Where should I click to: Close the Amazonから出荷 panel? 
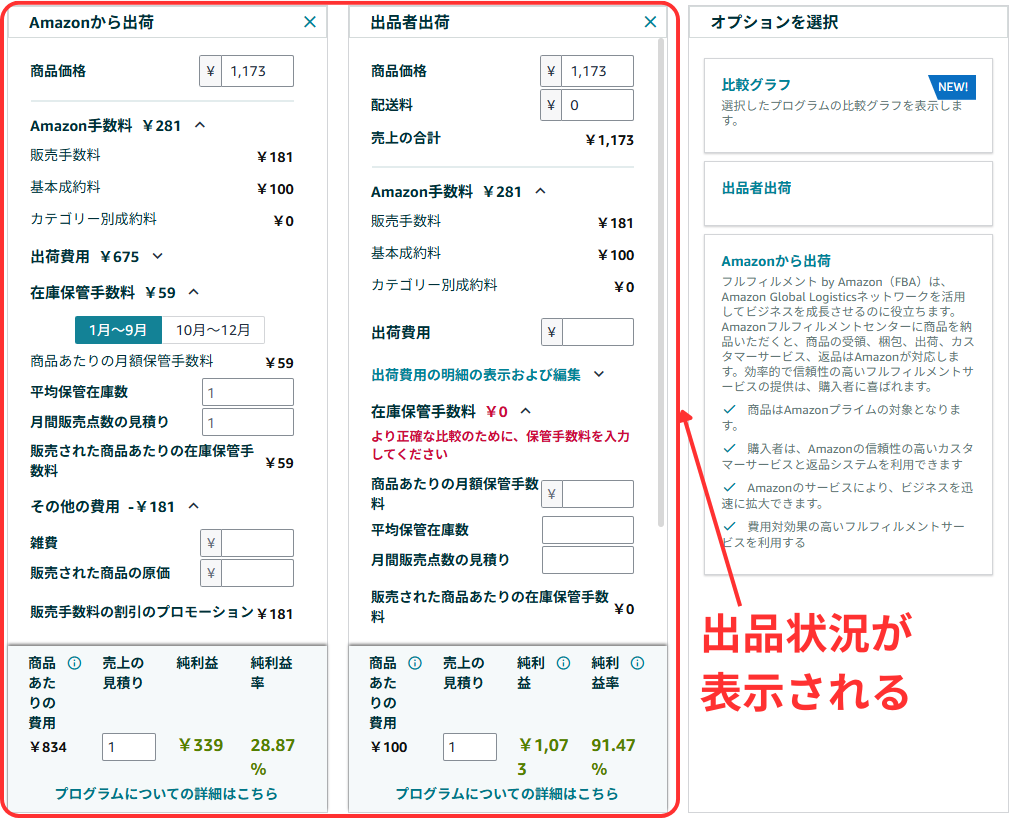(310, 22)
